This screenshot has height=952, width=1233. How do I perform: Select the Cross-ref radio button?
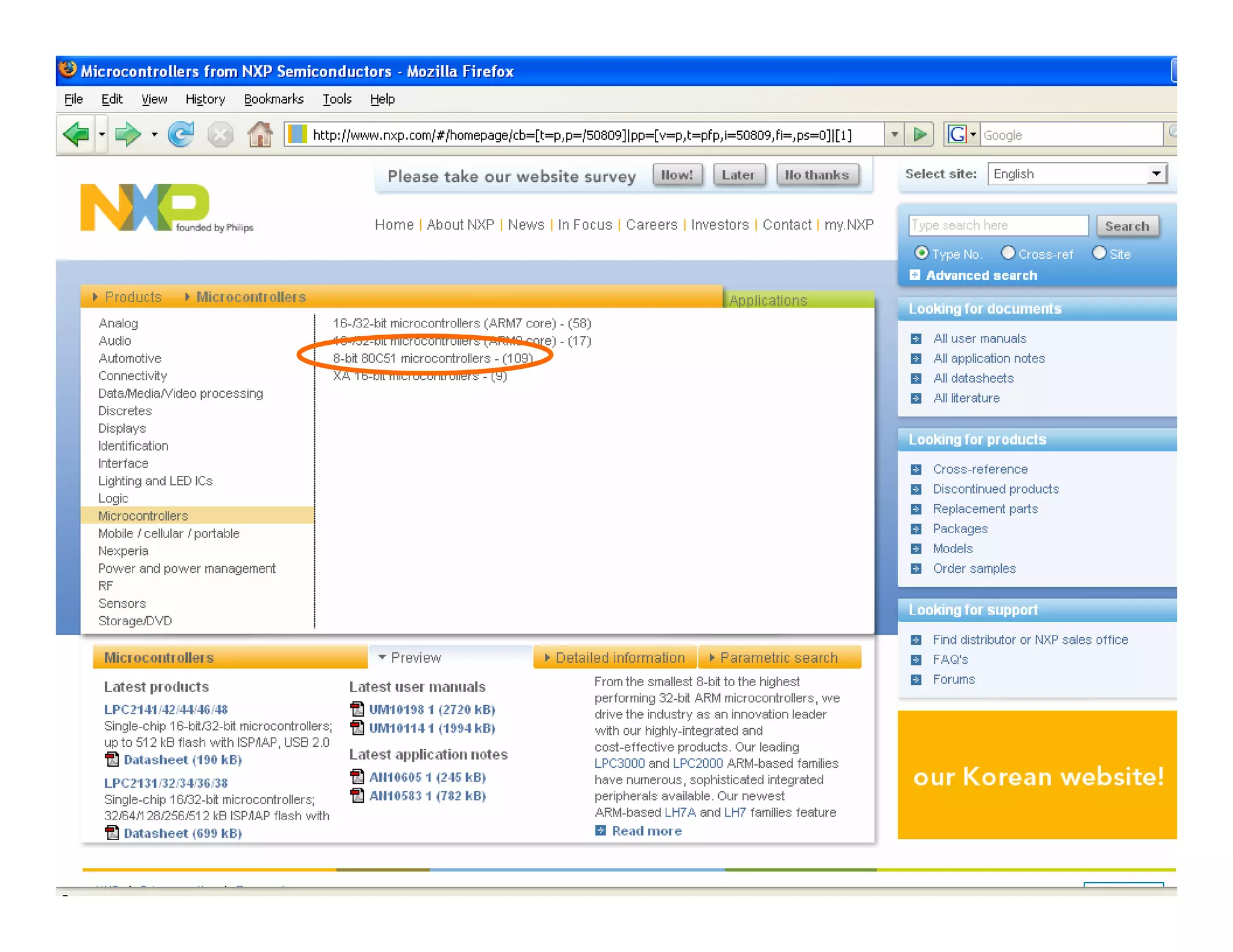tap(1008, 253)
